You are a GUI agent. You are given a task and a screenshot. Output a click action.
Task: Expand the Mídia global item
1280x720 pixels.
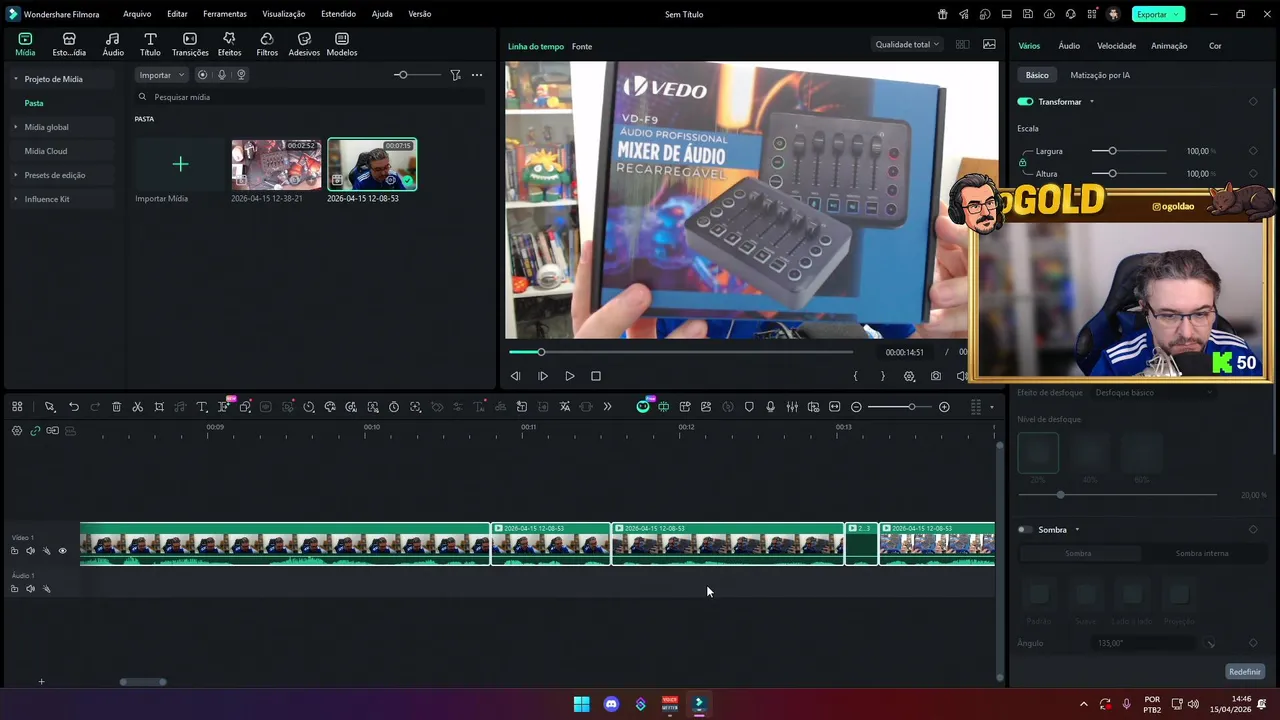pyautogui.click(x=15, y=127)
